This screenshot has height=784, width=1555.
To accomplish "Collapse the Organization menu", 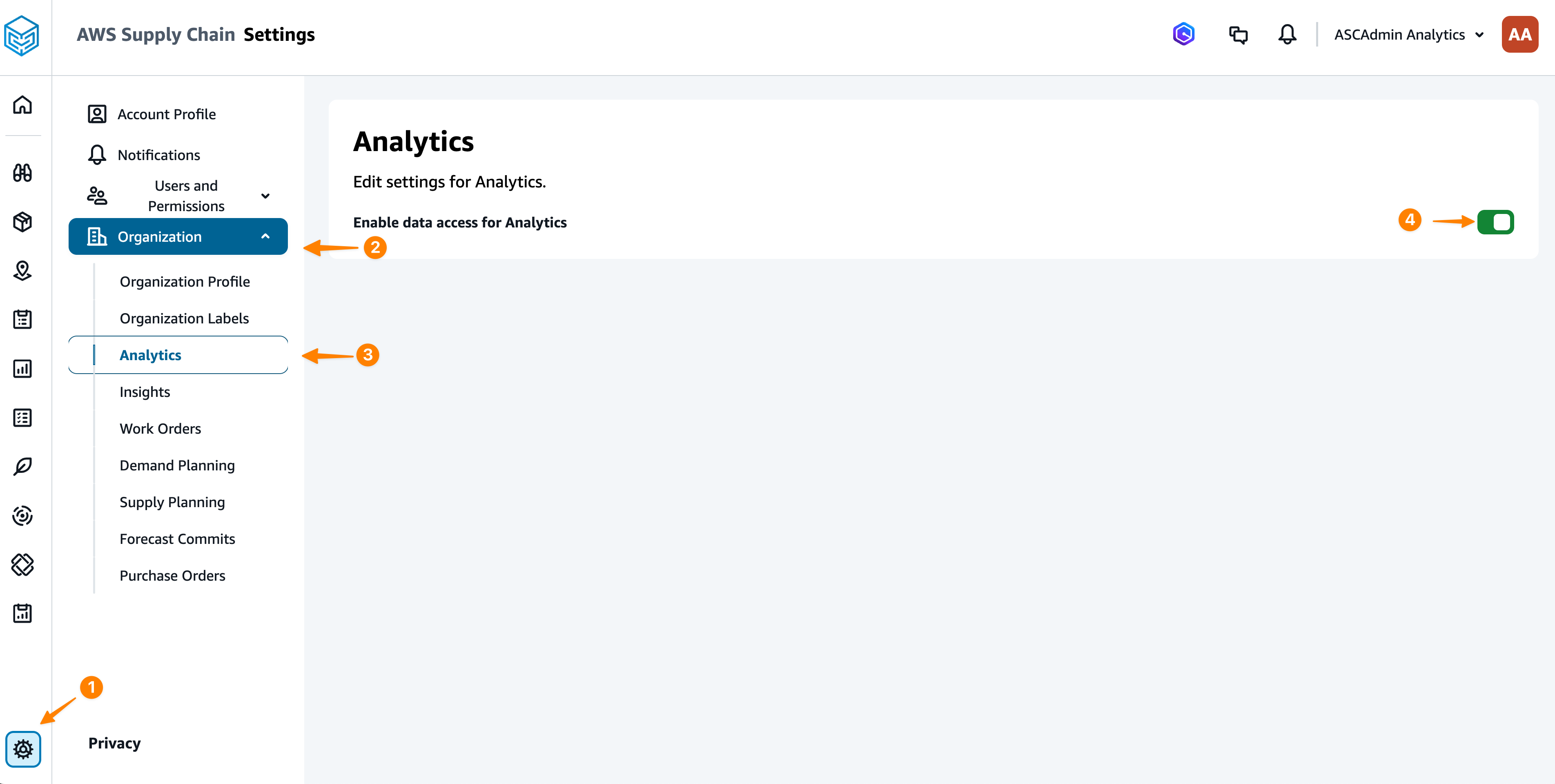I will coord(178,236).
